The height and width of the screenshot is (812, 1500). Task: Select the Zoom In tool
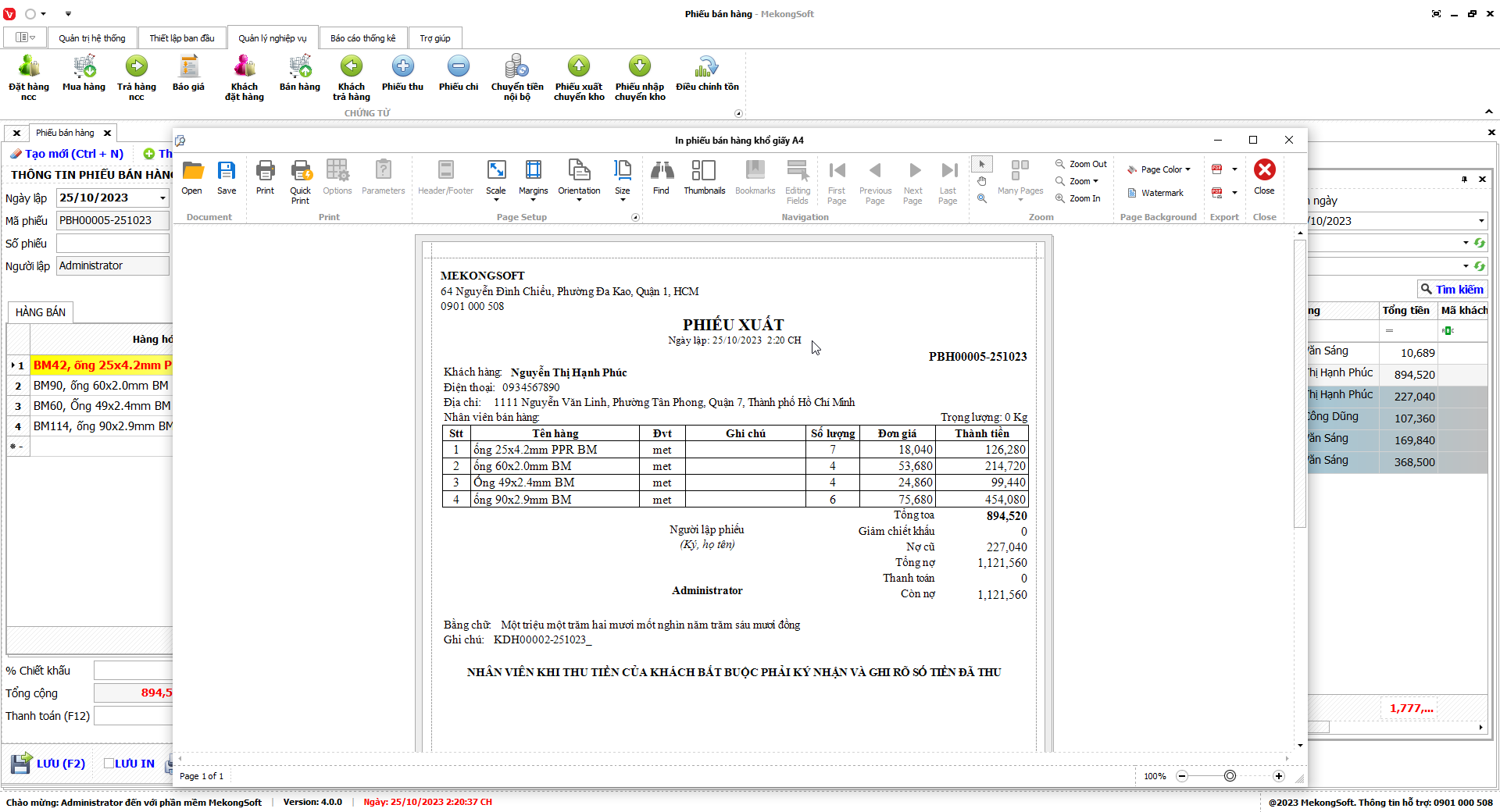[1078, 198]
